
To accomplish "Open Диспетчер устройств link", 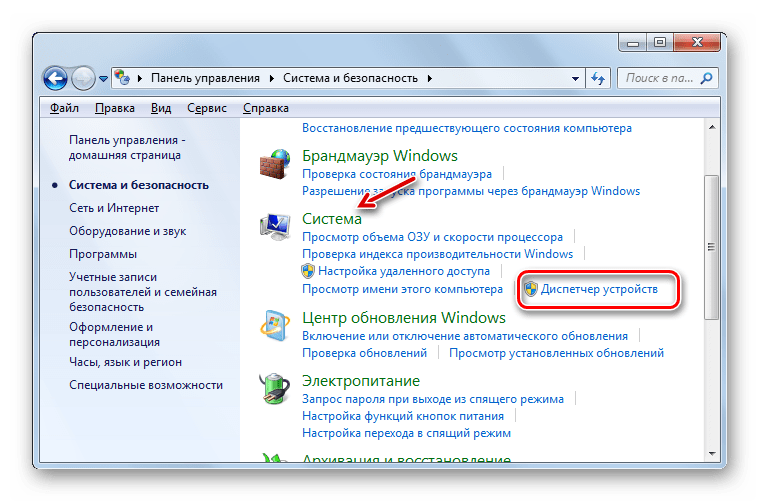I will coord(599,289).
